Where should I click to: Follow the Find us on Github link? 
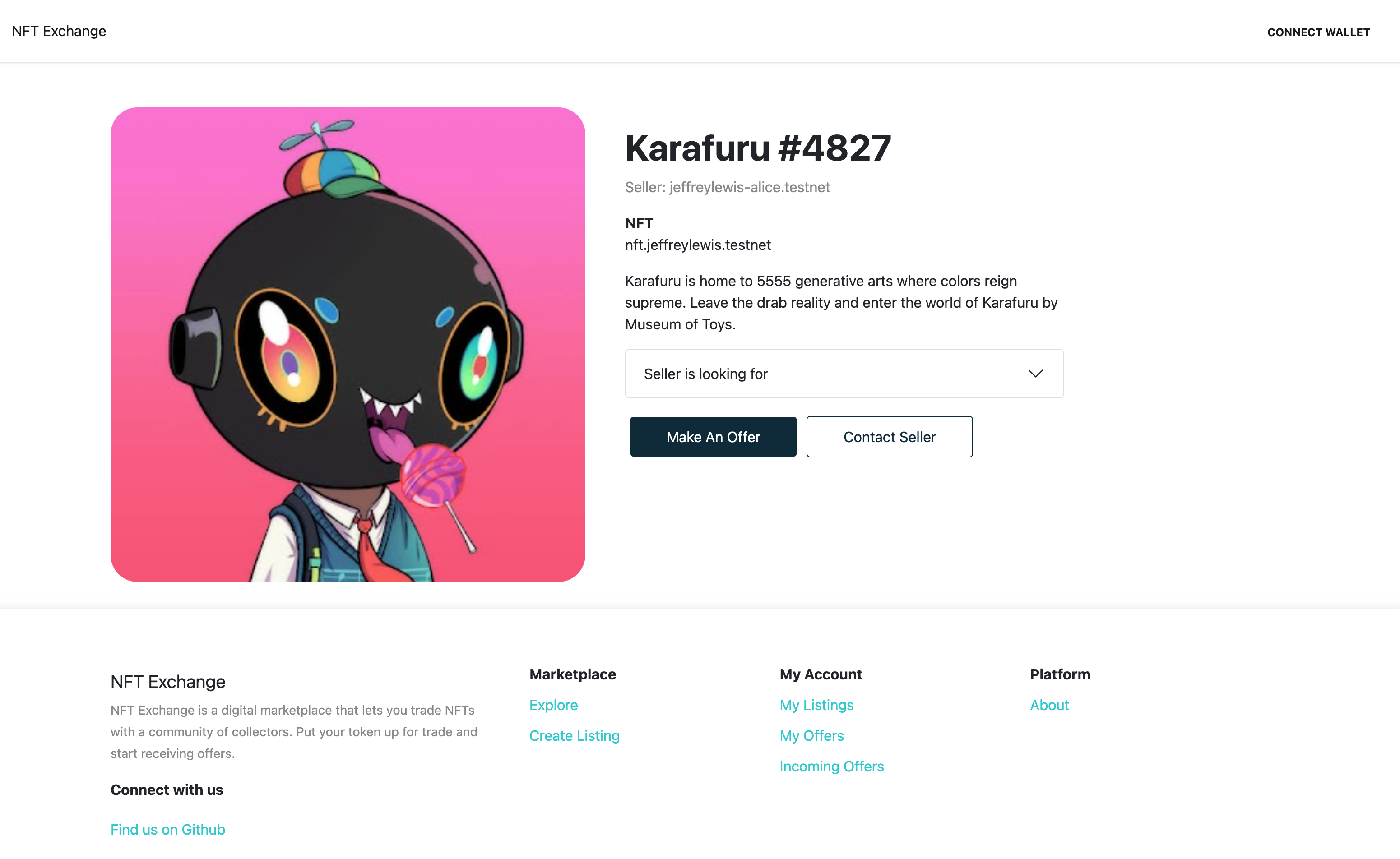click(x=167, y=829)
